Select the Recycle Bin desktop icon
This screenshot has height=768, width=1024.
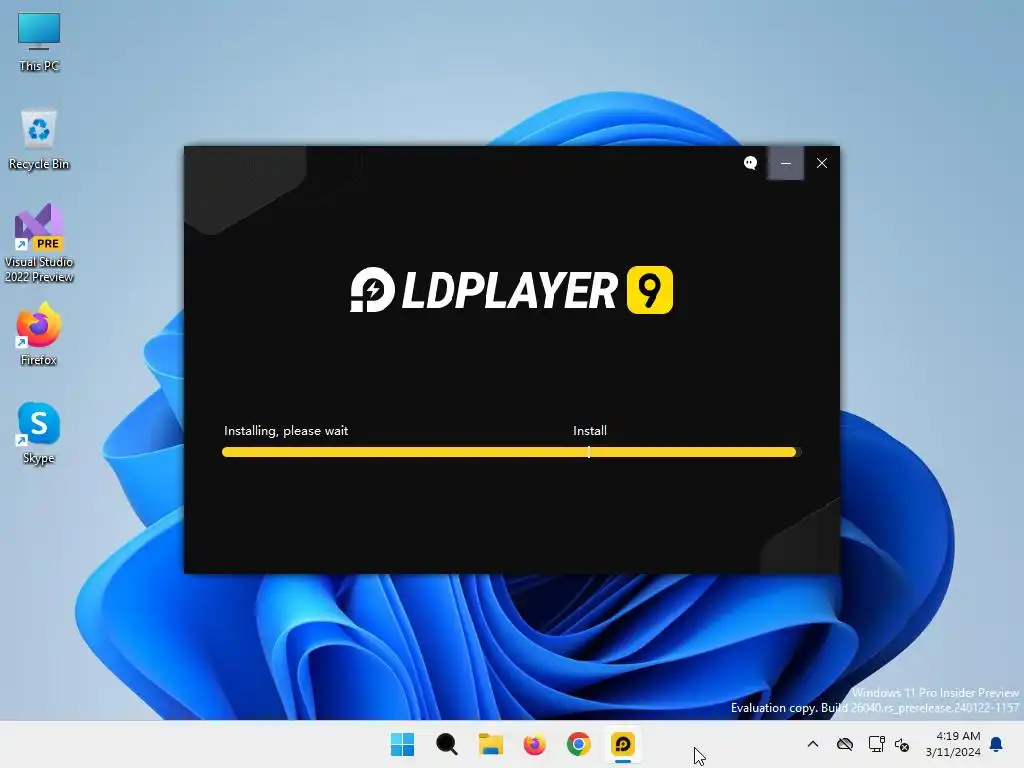coord(39,140)
